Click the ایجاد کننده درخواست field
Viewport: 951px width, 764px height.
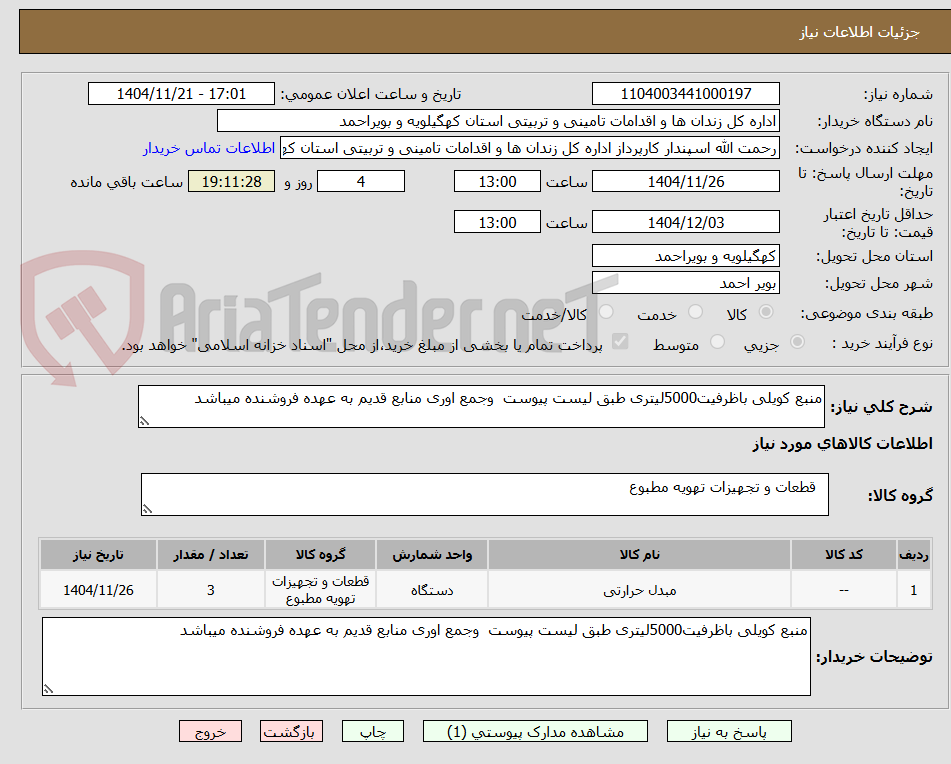pos(530,149)
